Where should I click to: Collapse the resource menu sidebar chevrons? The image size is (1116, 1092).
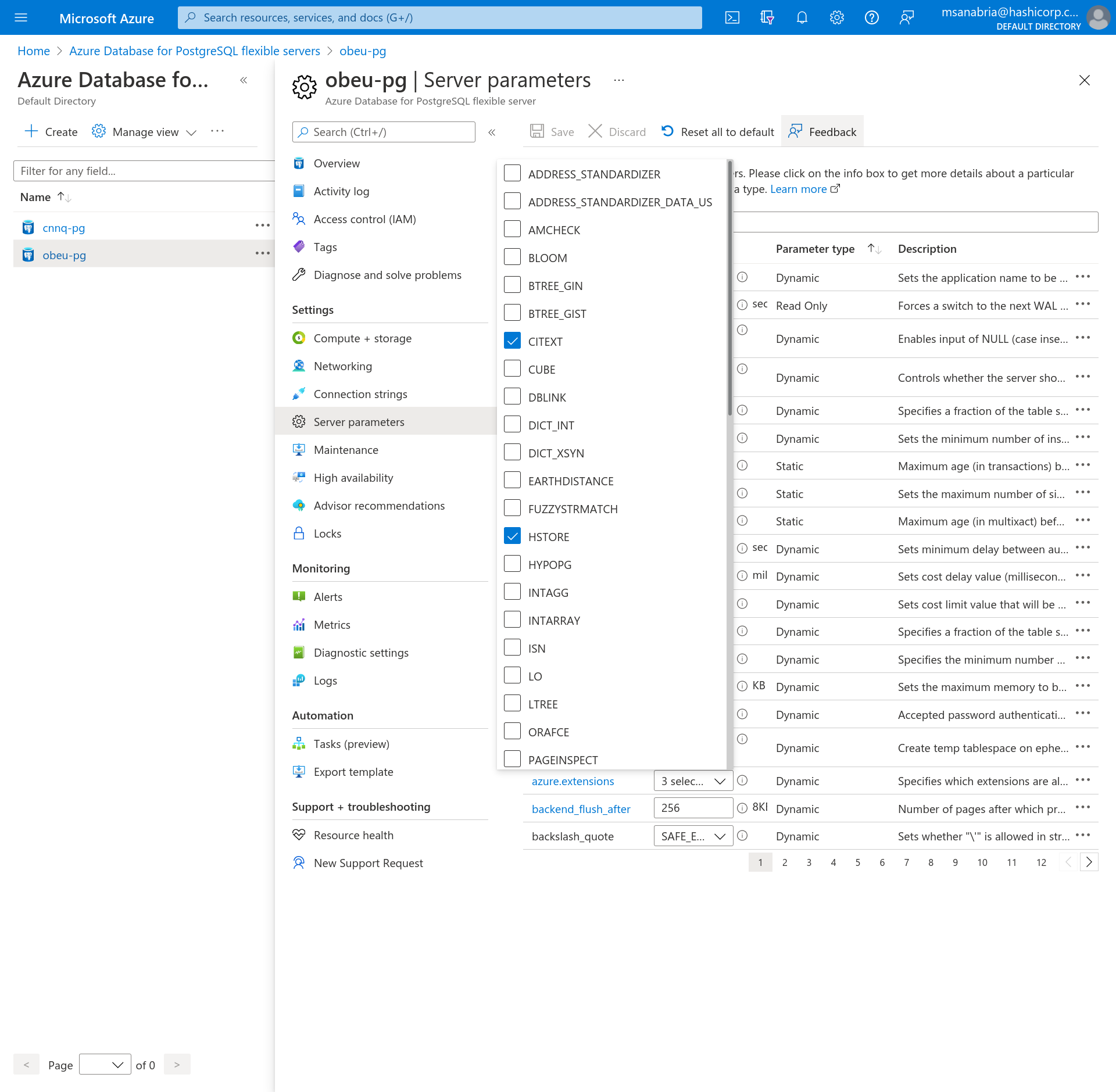pos(492,132)
